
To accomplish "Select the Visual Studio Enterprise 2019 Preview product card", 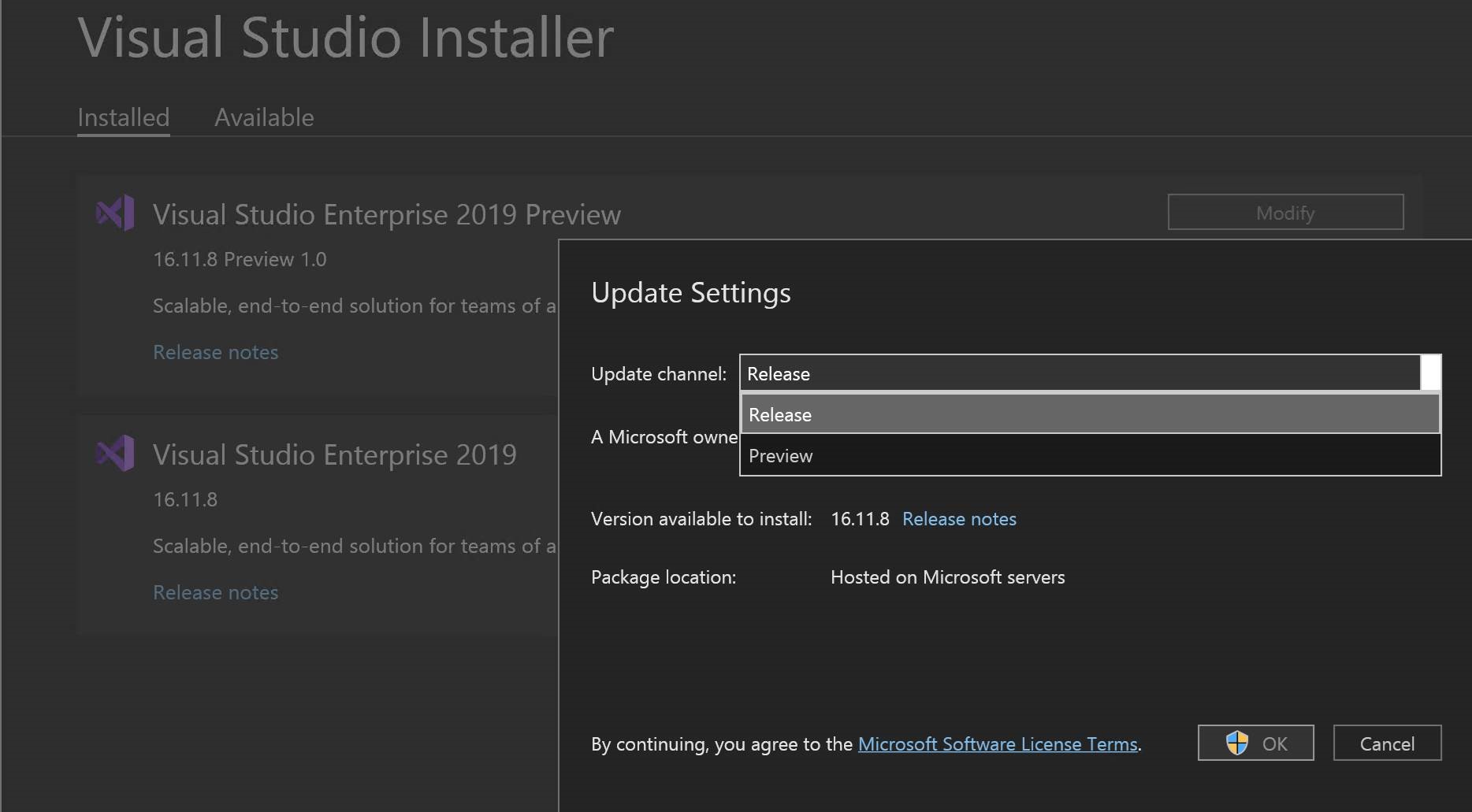I will pyautogui.click(x=315, y=284).
